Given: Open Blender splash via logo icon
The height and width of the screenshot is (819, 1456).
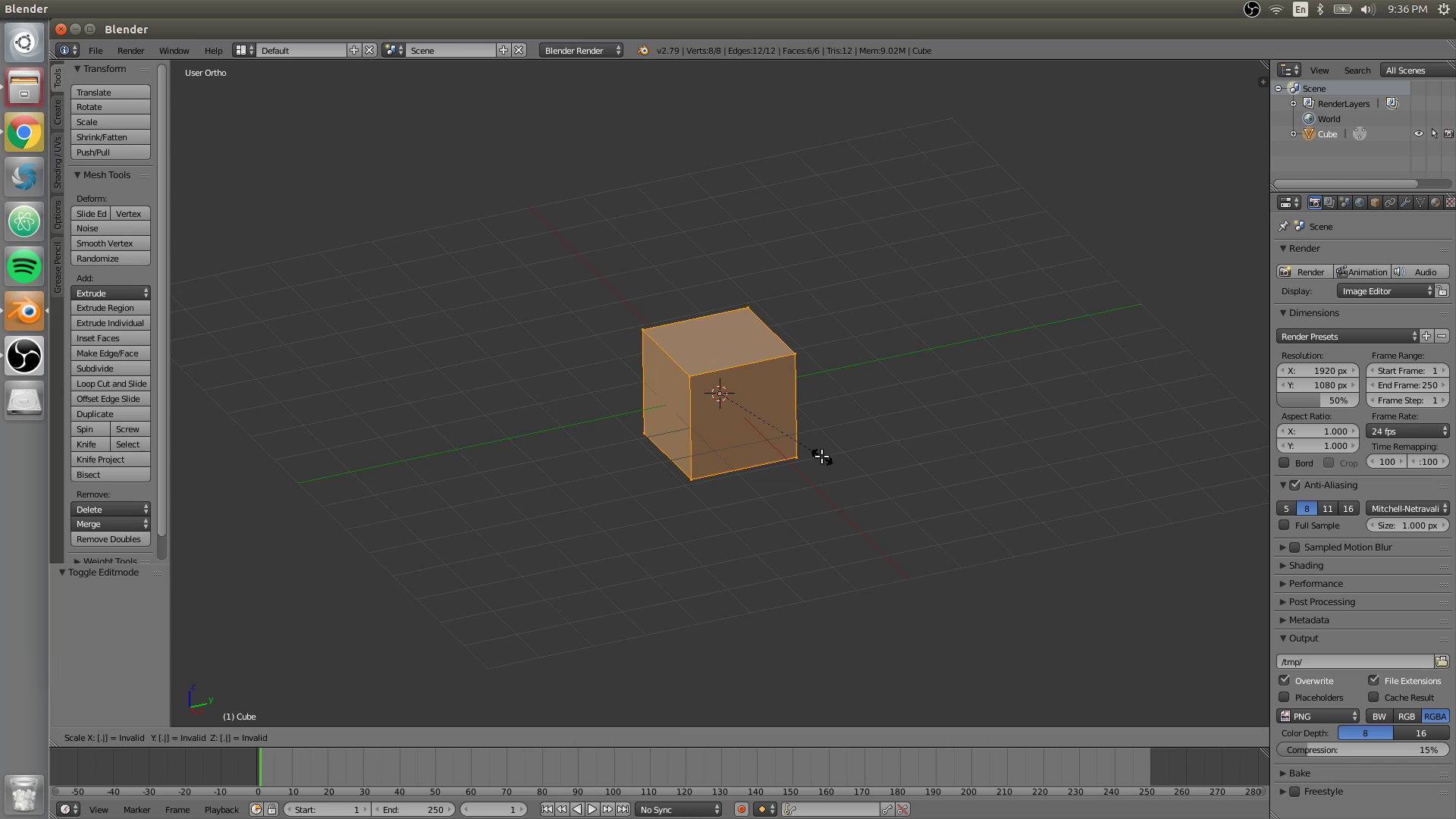Looking at the screenshot, I should pyautogui.click(x=643, y=50).
